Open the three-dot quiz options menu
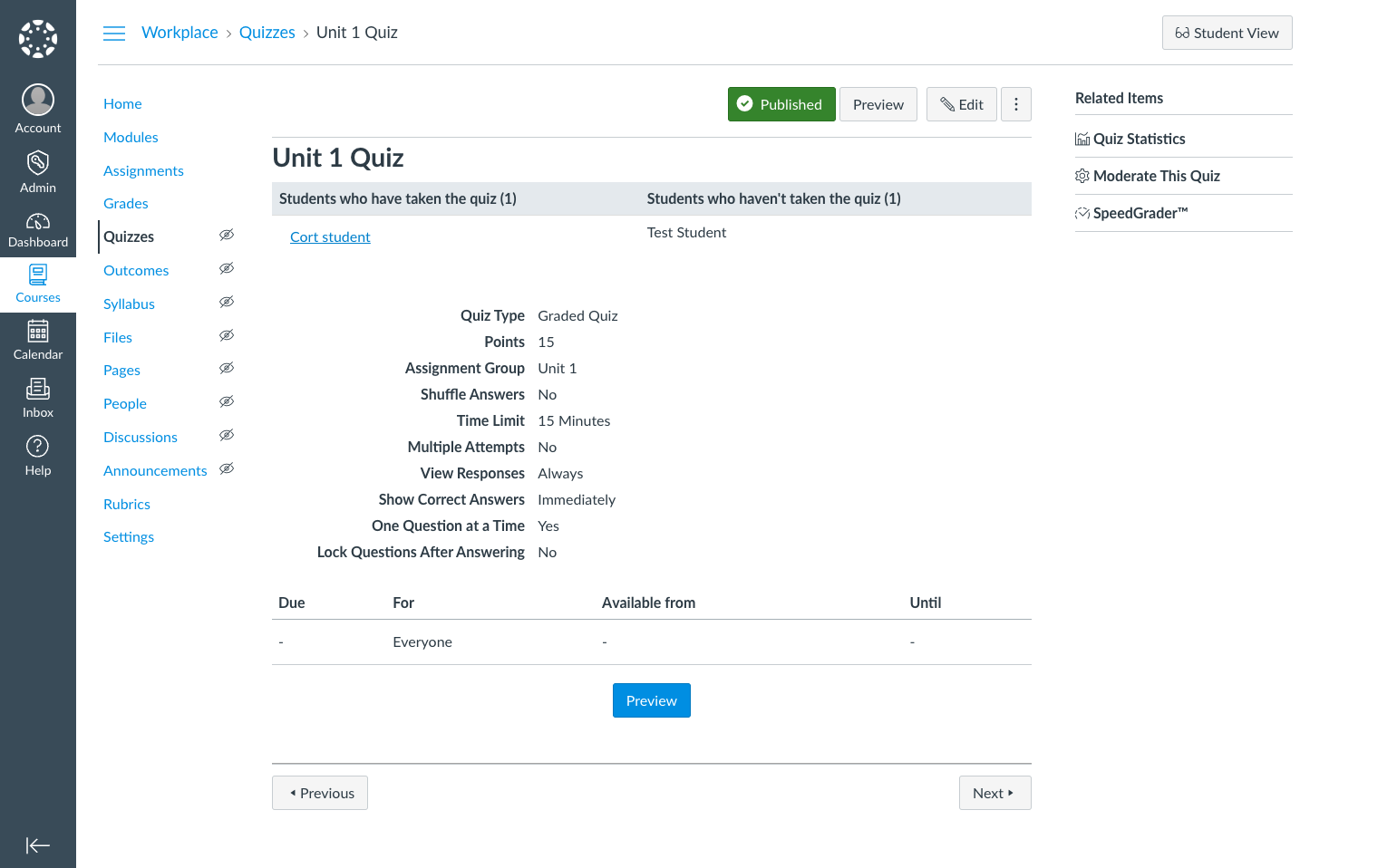Image resolution: width=1397 pixels, height=868 pixels. (1016, 104)
